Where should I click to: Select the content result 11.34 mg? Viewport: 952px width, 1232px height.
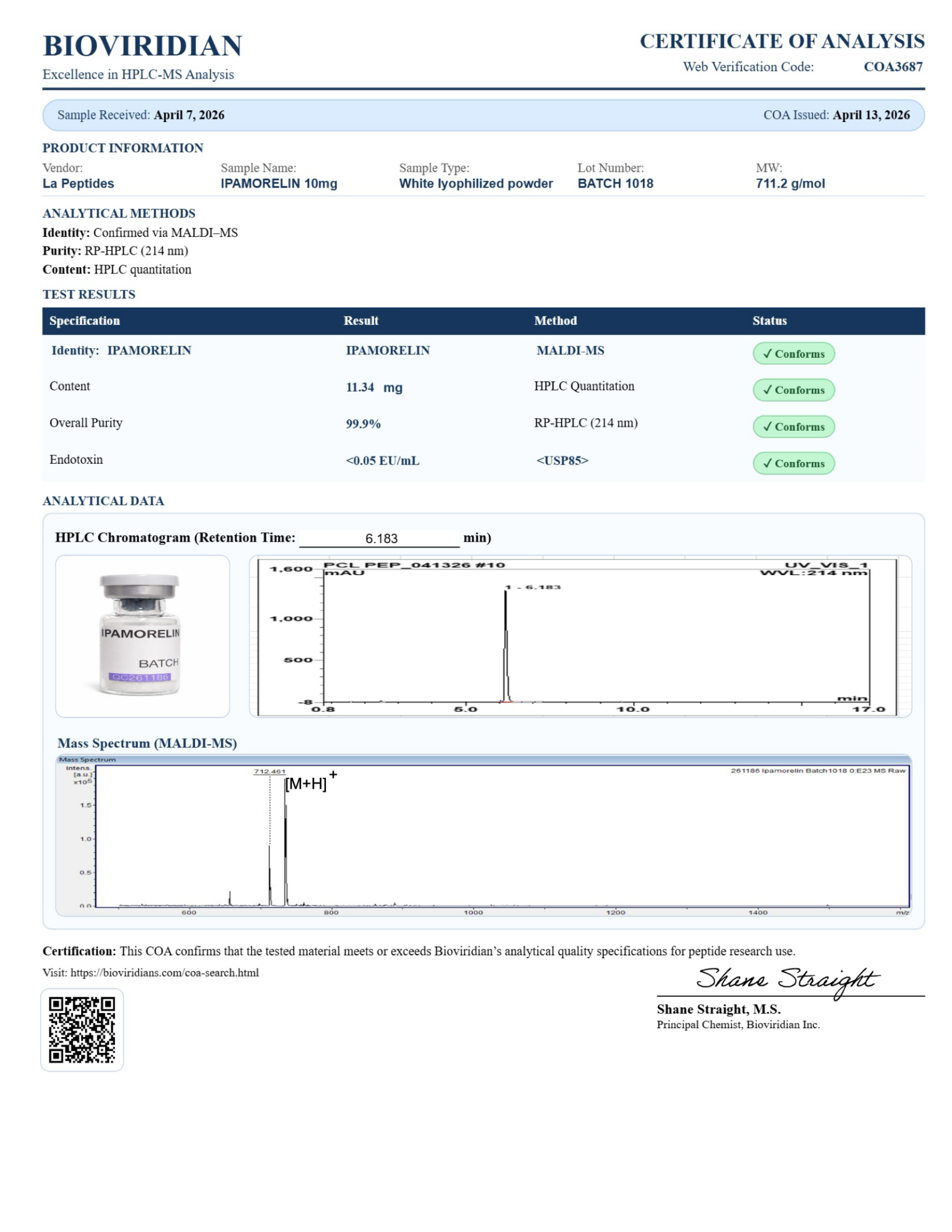click(374, 387)
